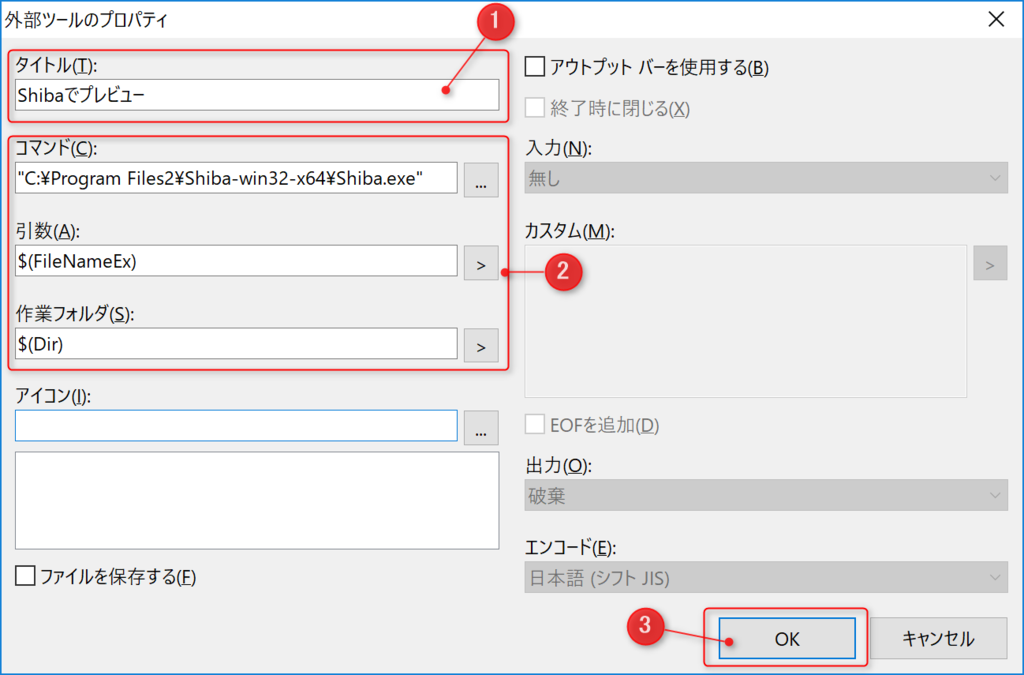Click the browse button next to コマンド field
The width and height of the screenshot is (1024, 675).
[x=481, y=178]
